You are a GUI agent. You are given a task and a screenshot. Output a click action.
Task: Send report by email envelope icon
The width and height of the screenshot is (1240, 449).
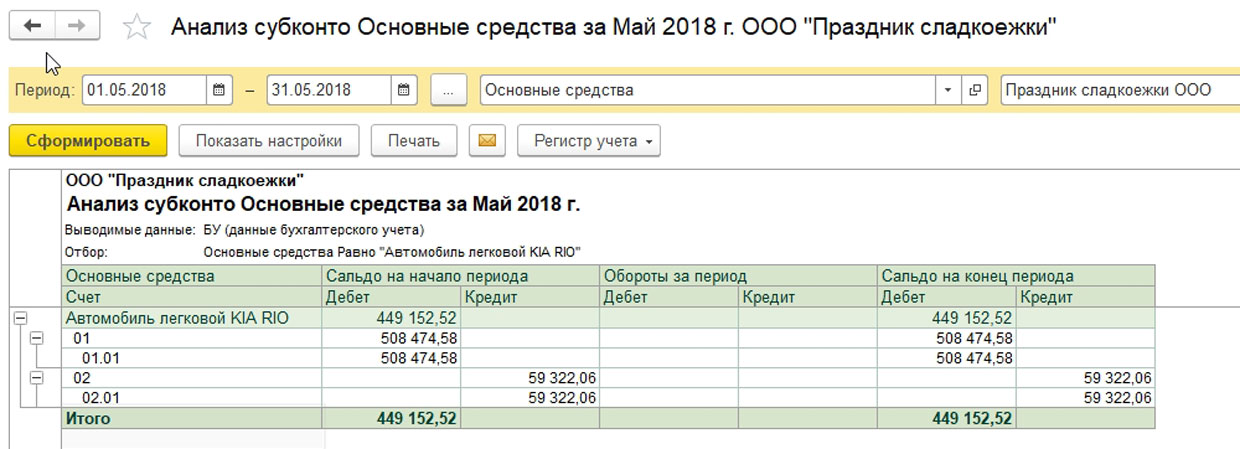click(x=487, y=141)
